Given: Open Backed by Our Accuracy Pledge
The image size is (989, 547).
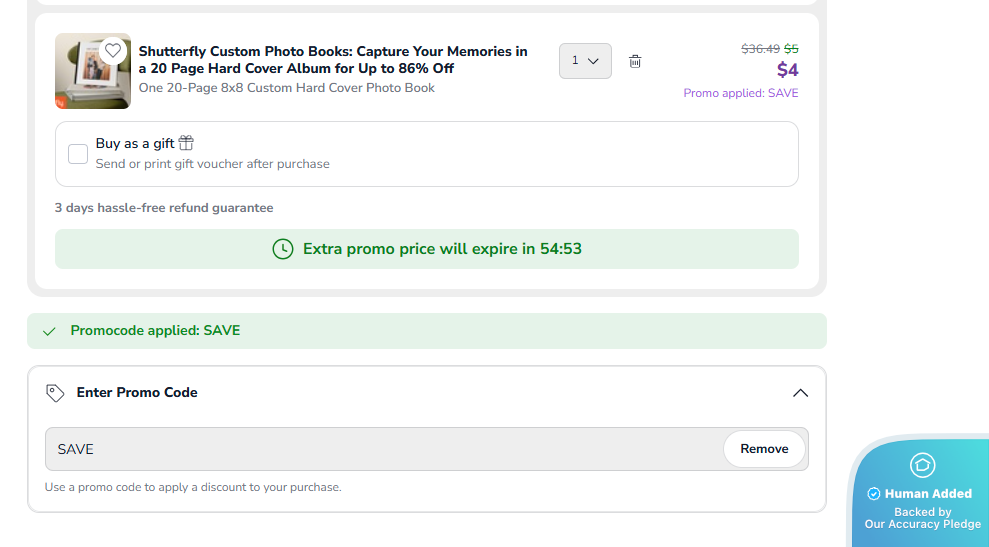Looking at the screenshot, I should (922, 518).
